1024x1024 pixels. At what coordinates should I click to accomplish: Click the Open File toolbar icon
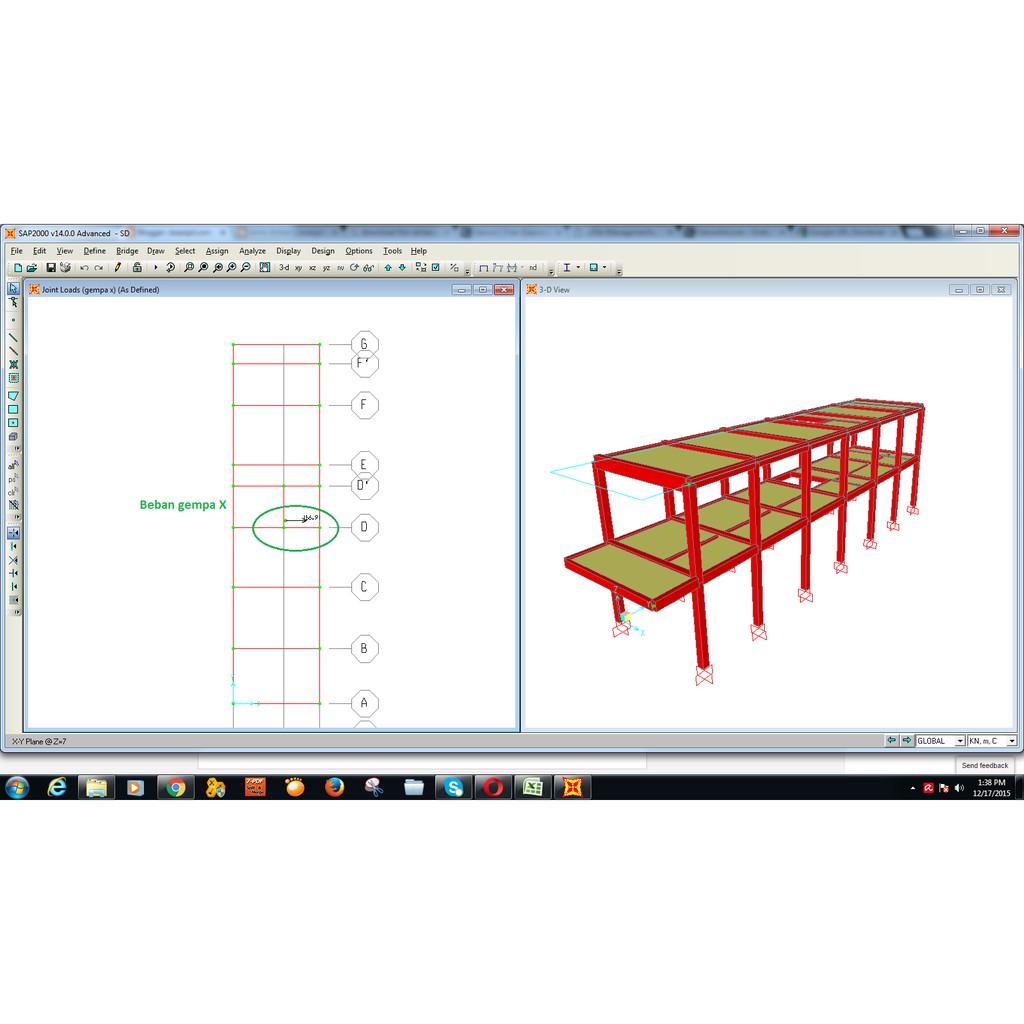click(x=31, y=268)
